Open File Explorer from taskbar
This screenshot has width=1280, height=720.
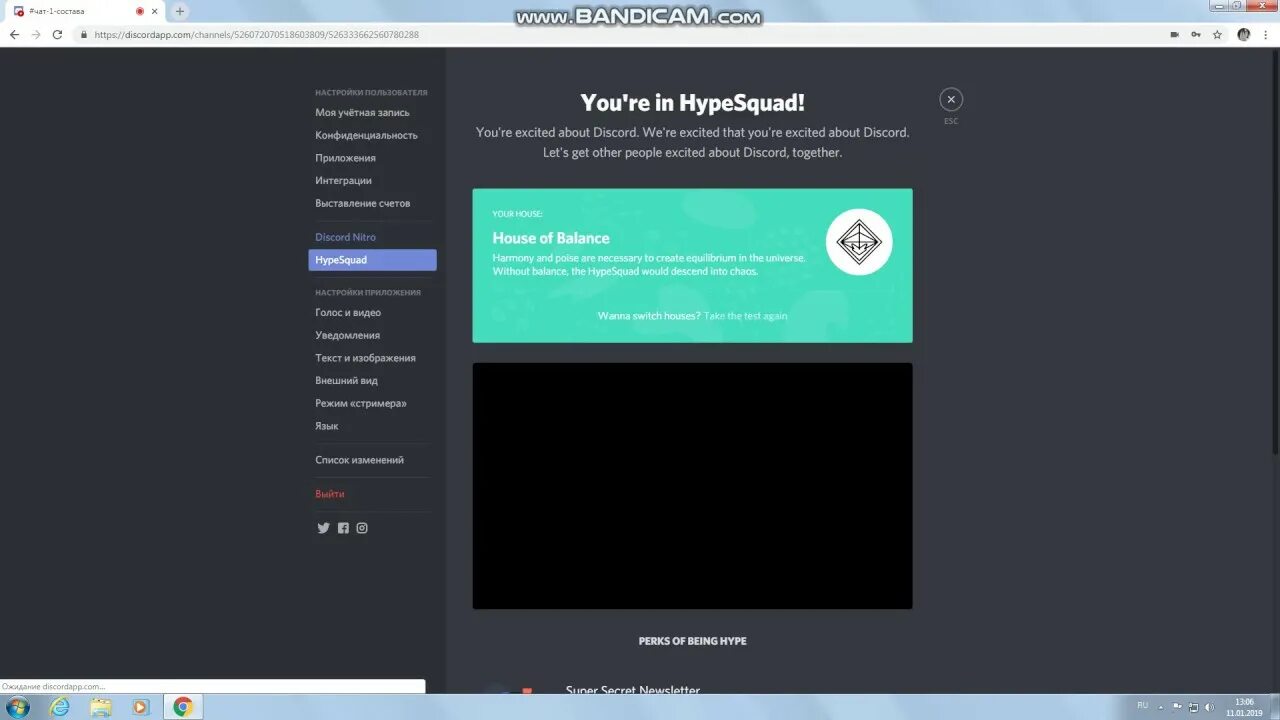101,707
